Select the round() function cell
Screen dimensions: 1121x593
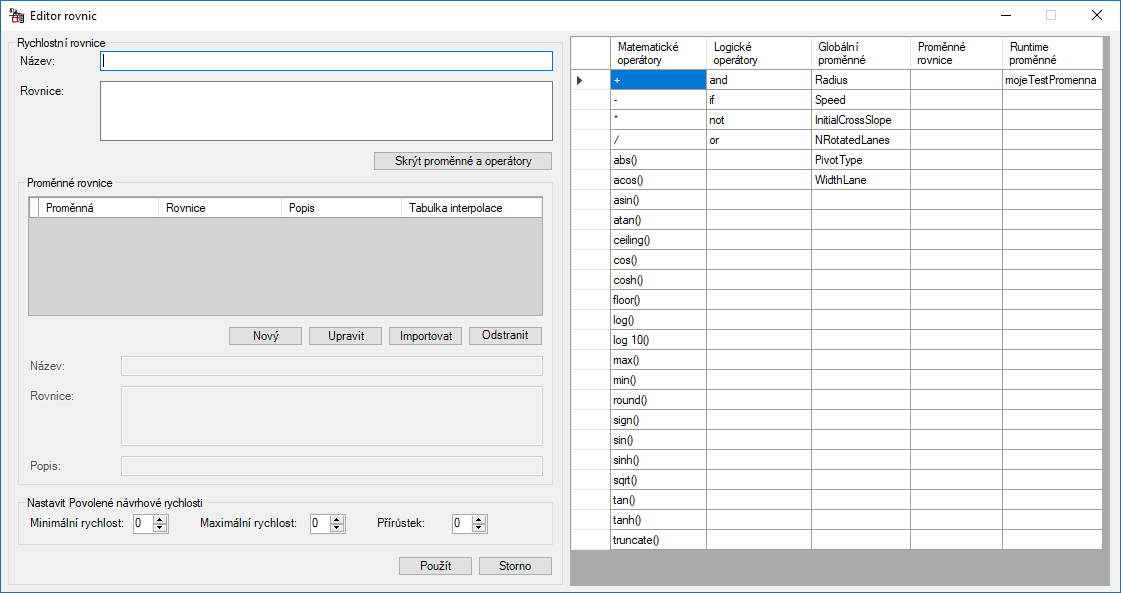pos(658,401)
